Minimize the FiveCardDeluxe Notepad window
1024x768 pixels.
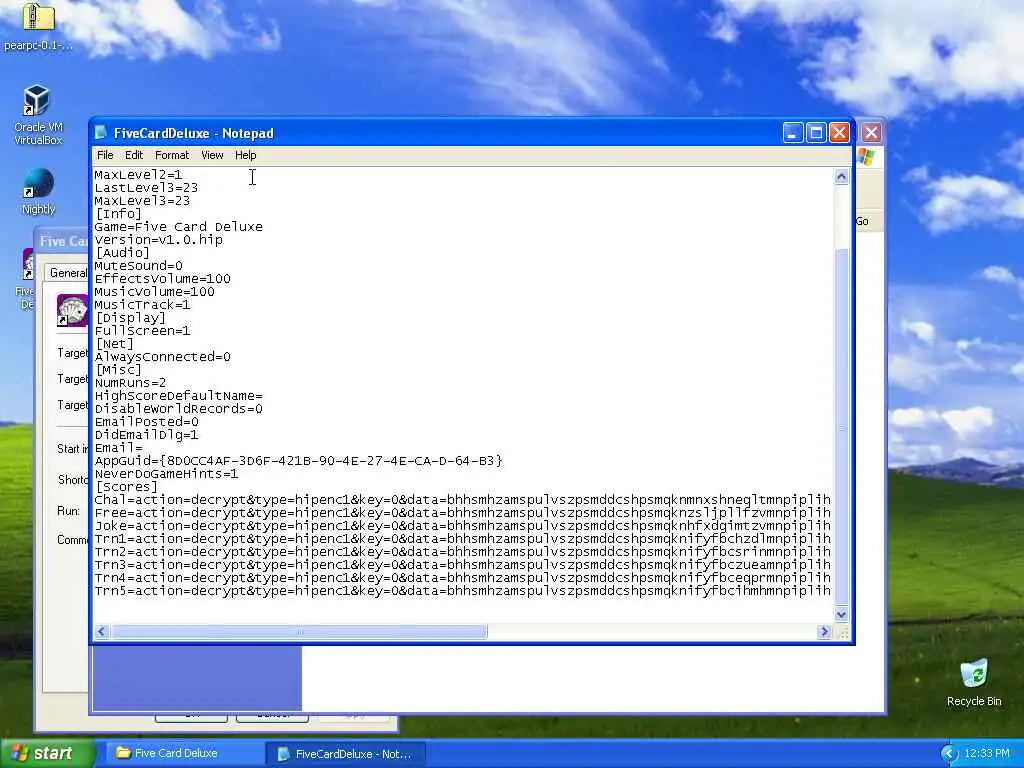[x=793, y=133]
